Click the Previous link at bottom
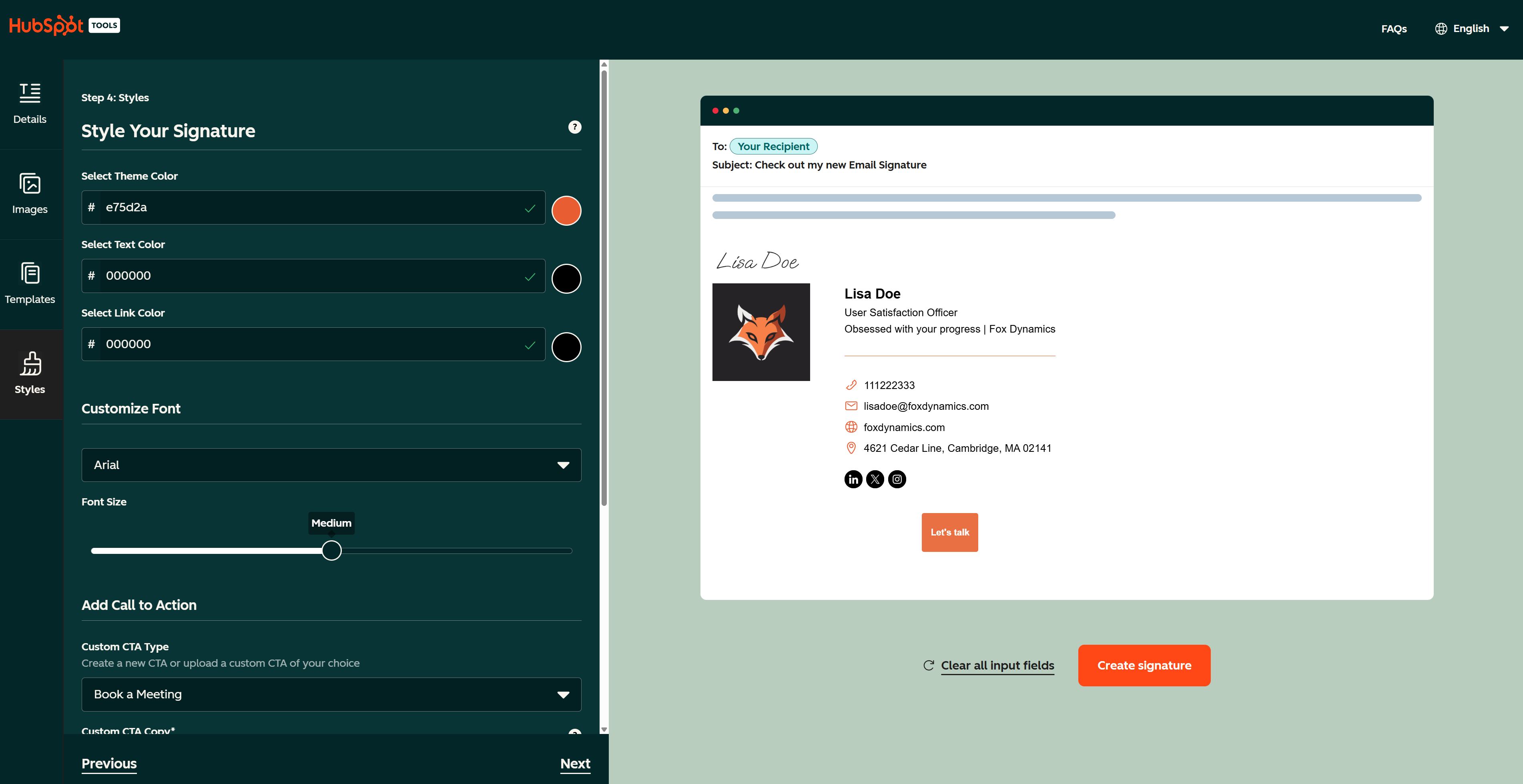1523x784 pixels. click(109, 763)
